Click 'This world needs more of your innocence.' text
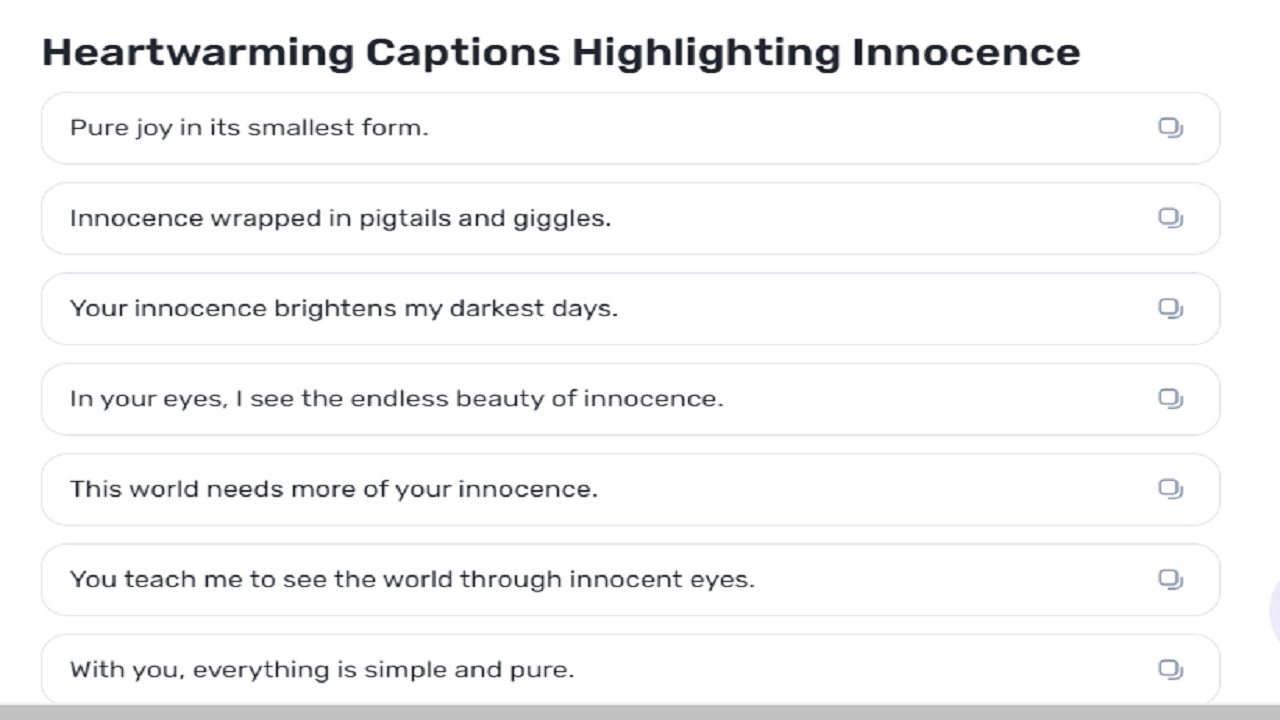Image resolution: width=1280 pixels, height=720 pixels. (x=333, y=489)
